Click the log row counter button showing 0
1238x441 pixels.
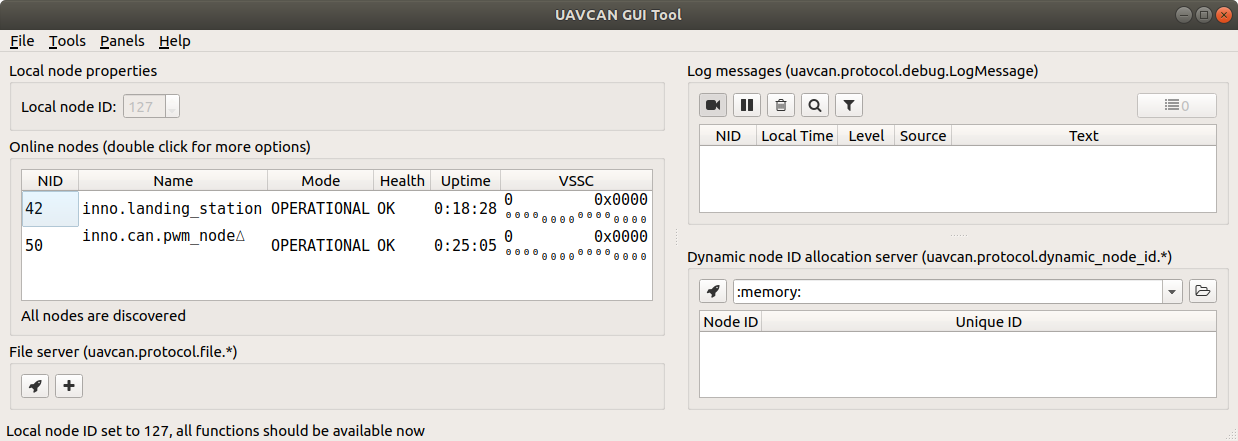coord(1177,105)
